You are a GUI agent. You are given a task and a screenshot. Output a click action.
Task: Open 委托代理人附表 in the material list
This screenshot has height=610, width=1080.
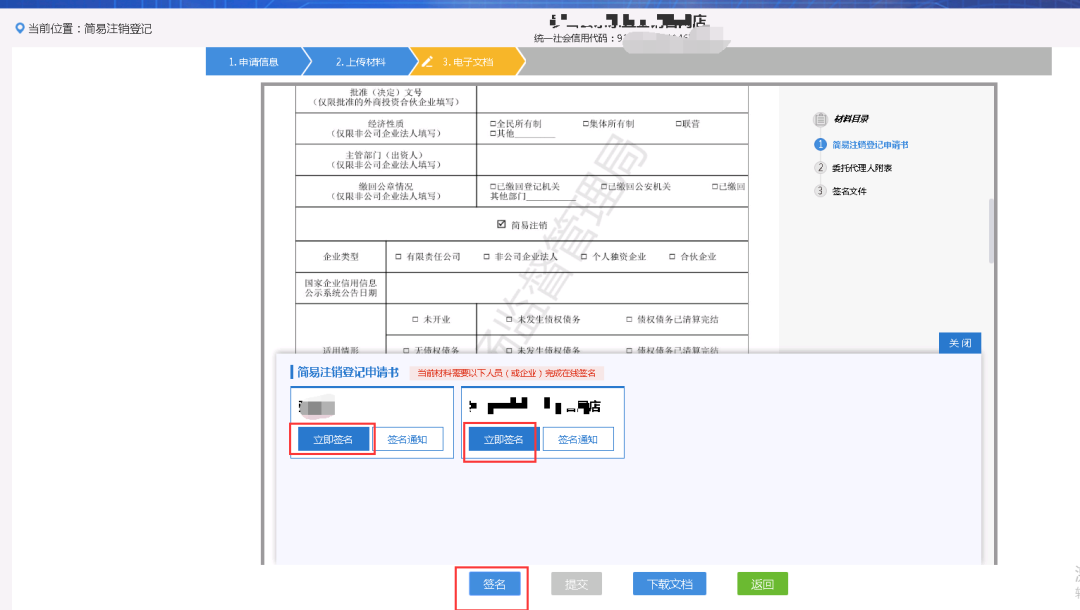(x=861, y=168)
